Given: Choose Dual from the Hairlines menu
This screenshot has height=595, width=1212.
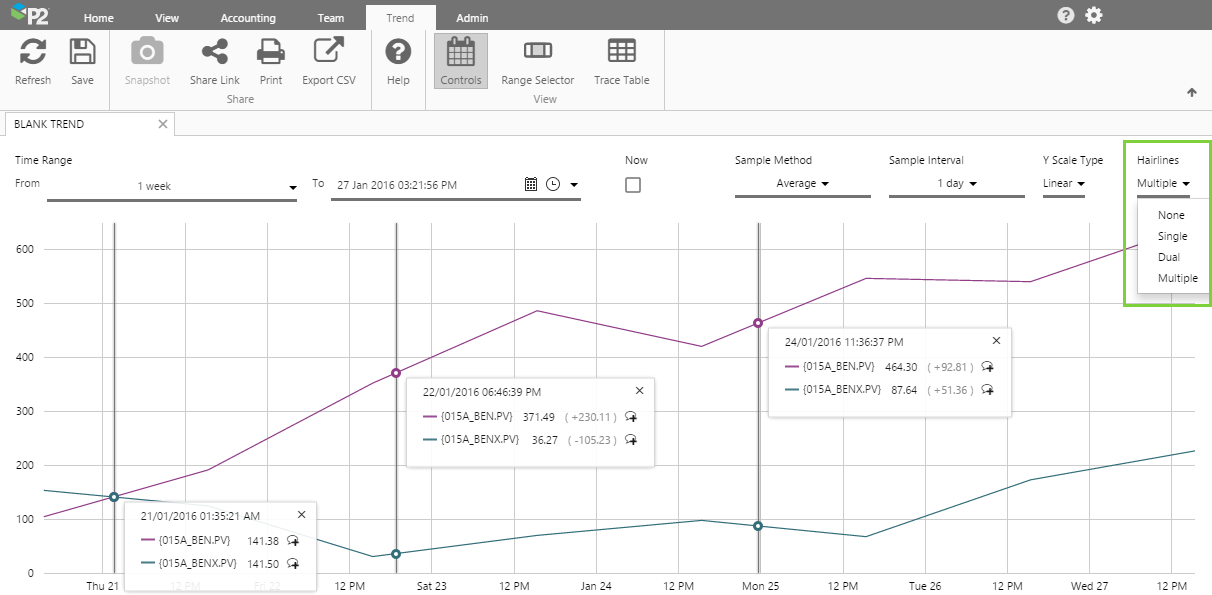Looking at the screenshot, I should pos(1168,257).
